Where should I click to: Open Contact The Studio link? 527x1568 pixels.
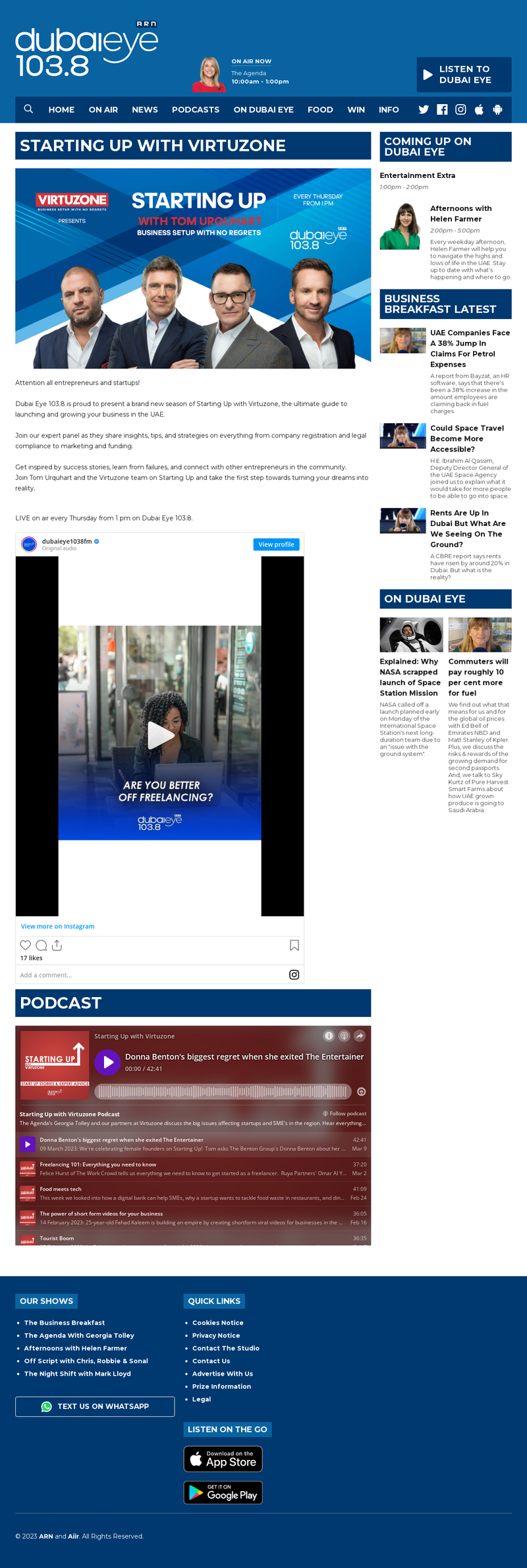(226, 1348)
